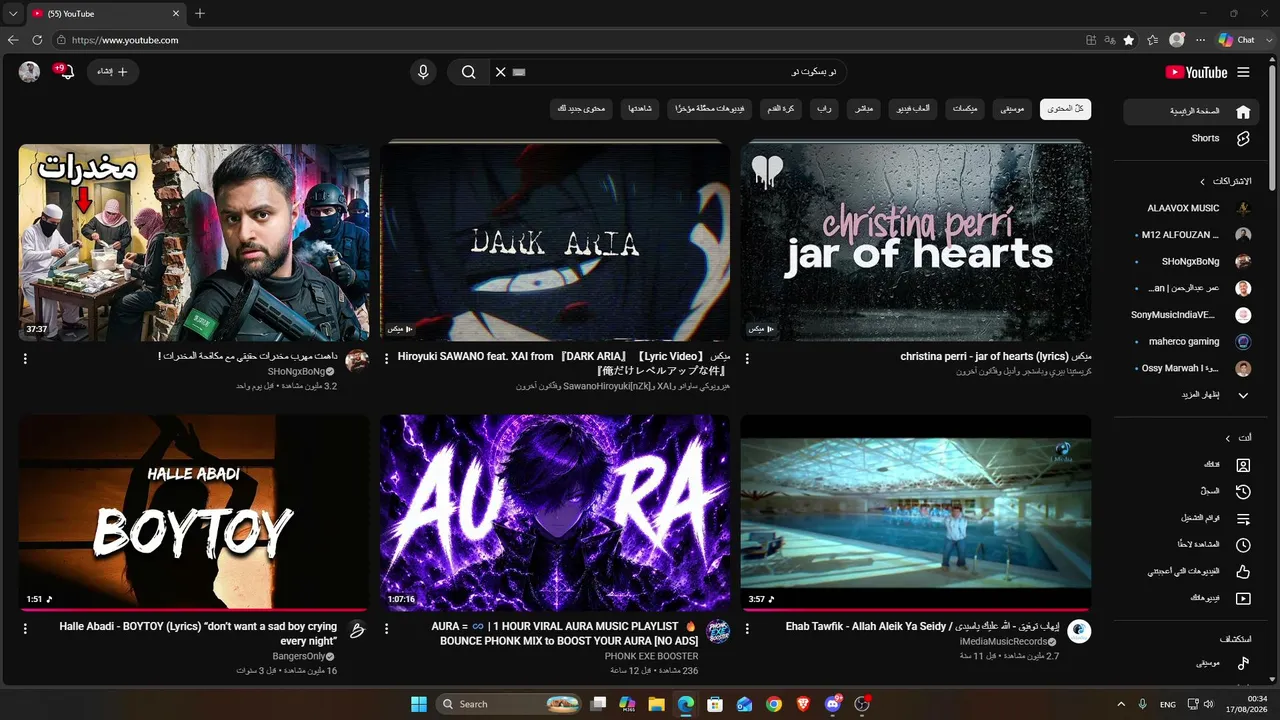Select the Video games (ألعاب فيديو) chip
Image resolution: width=1280 pixels, height=720 pixels.
tap(914, 108)
